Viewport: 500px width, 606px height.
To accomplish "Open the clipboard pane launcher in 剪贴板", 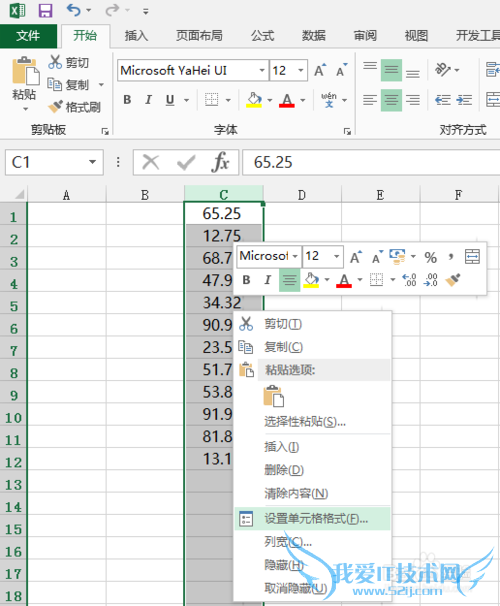I will click(105, 131).
